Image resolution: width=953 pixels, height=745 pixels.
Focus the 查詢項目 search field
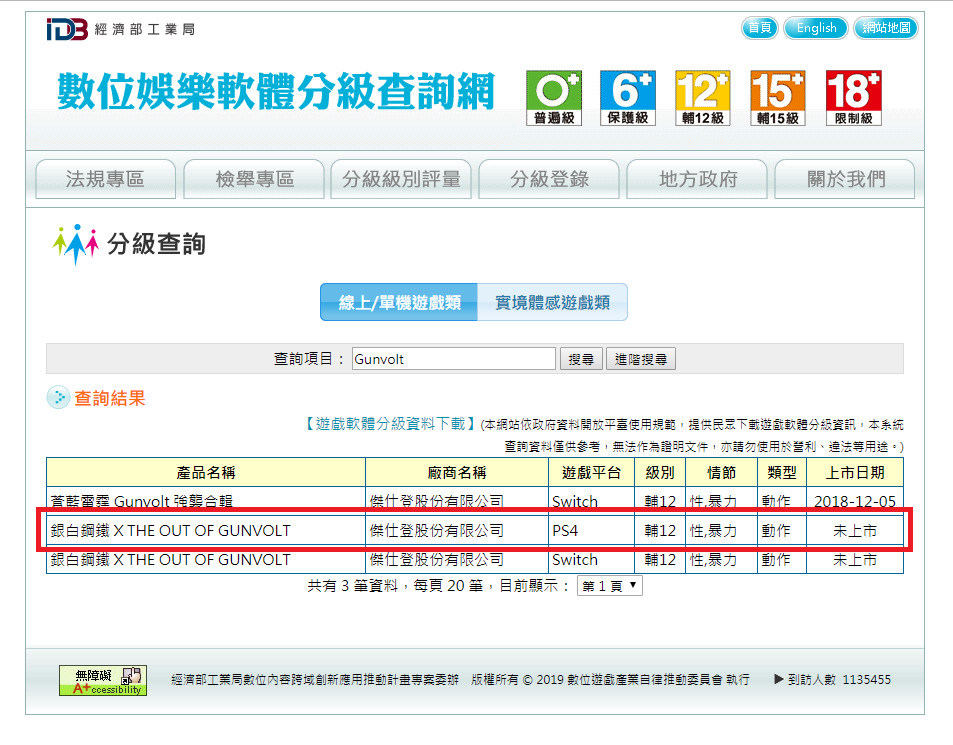pyautogui.click(x=453, y=359)
